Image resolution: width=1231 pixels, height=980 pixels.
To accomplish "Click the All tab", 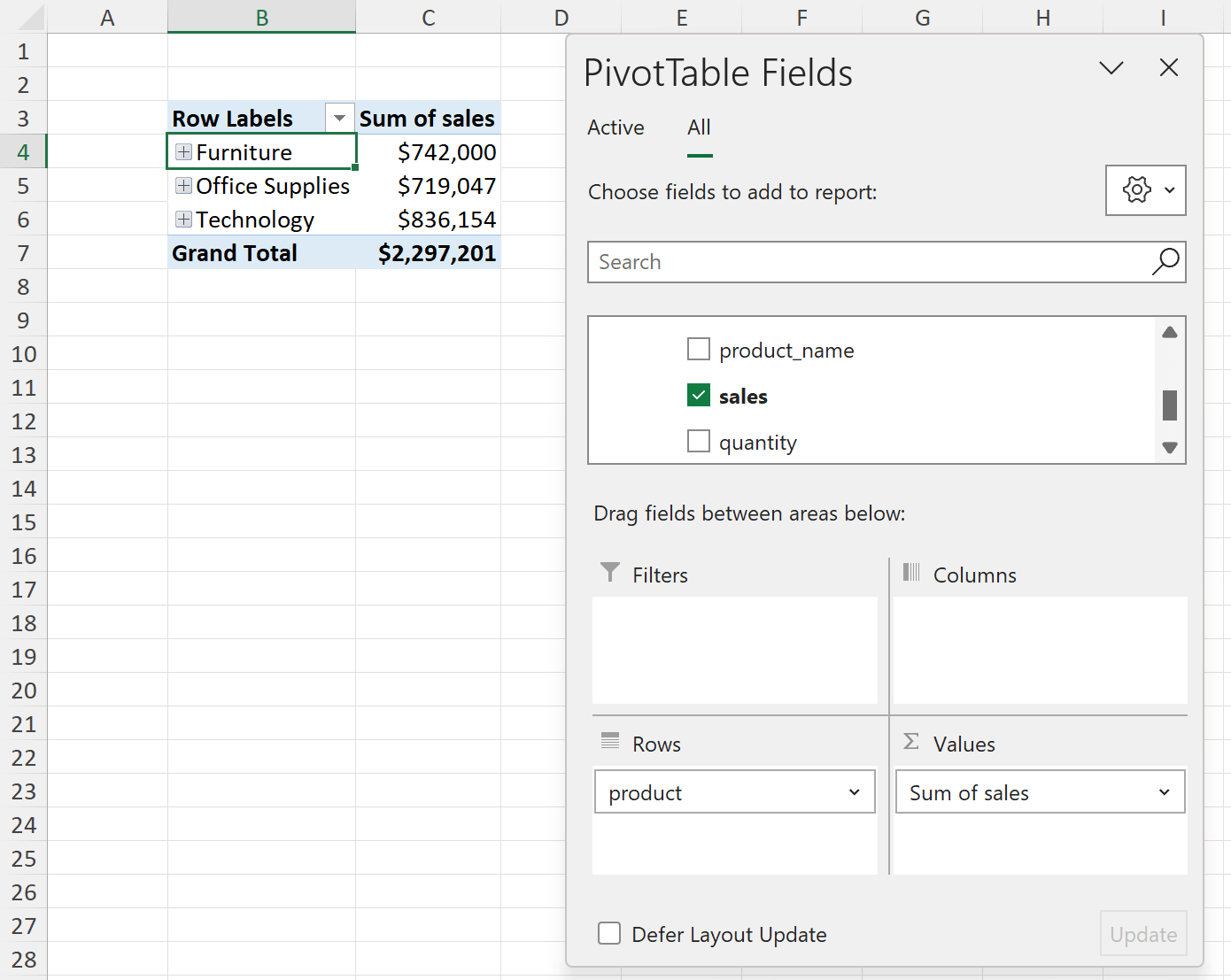I will coord(699,127).
